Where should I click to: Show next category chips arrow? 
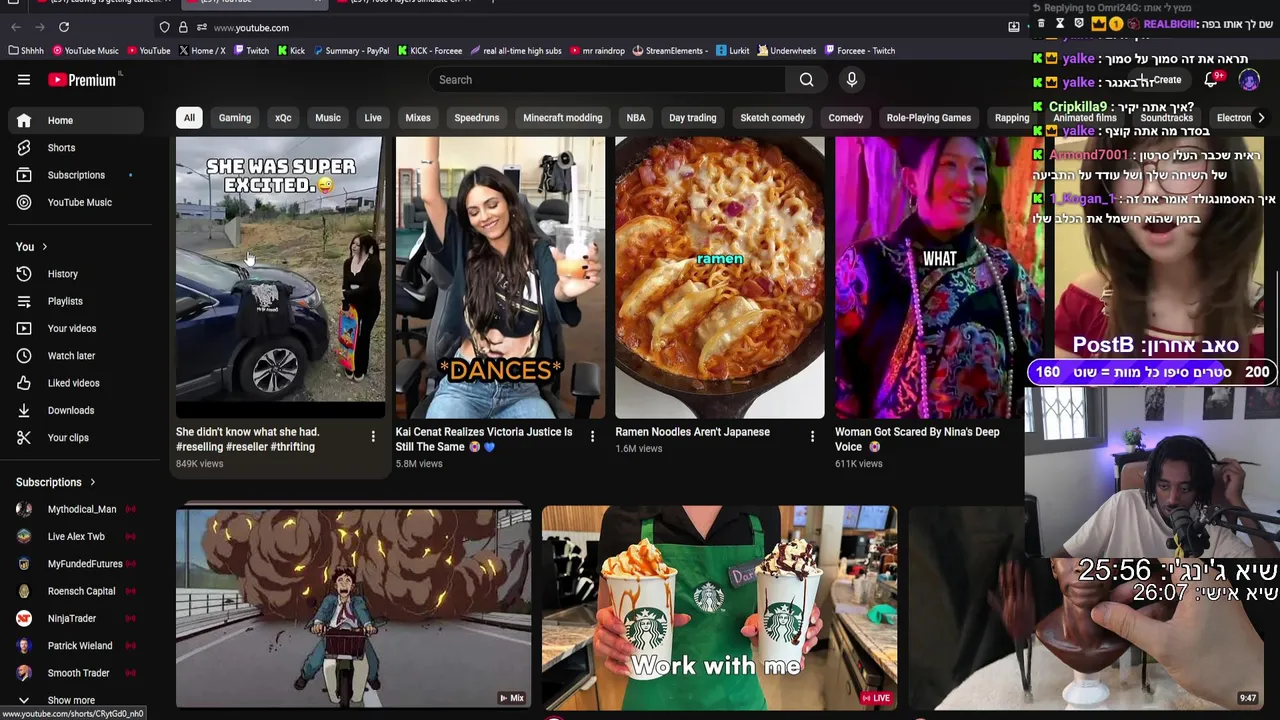click(x=1261, y=118)
